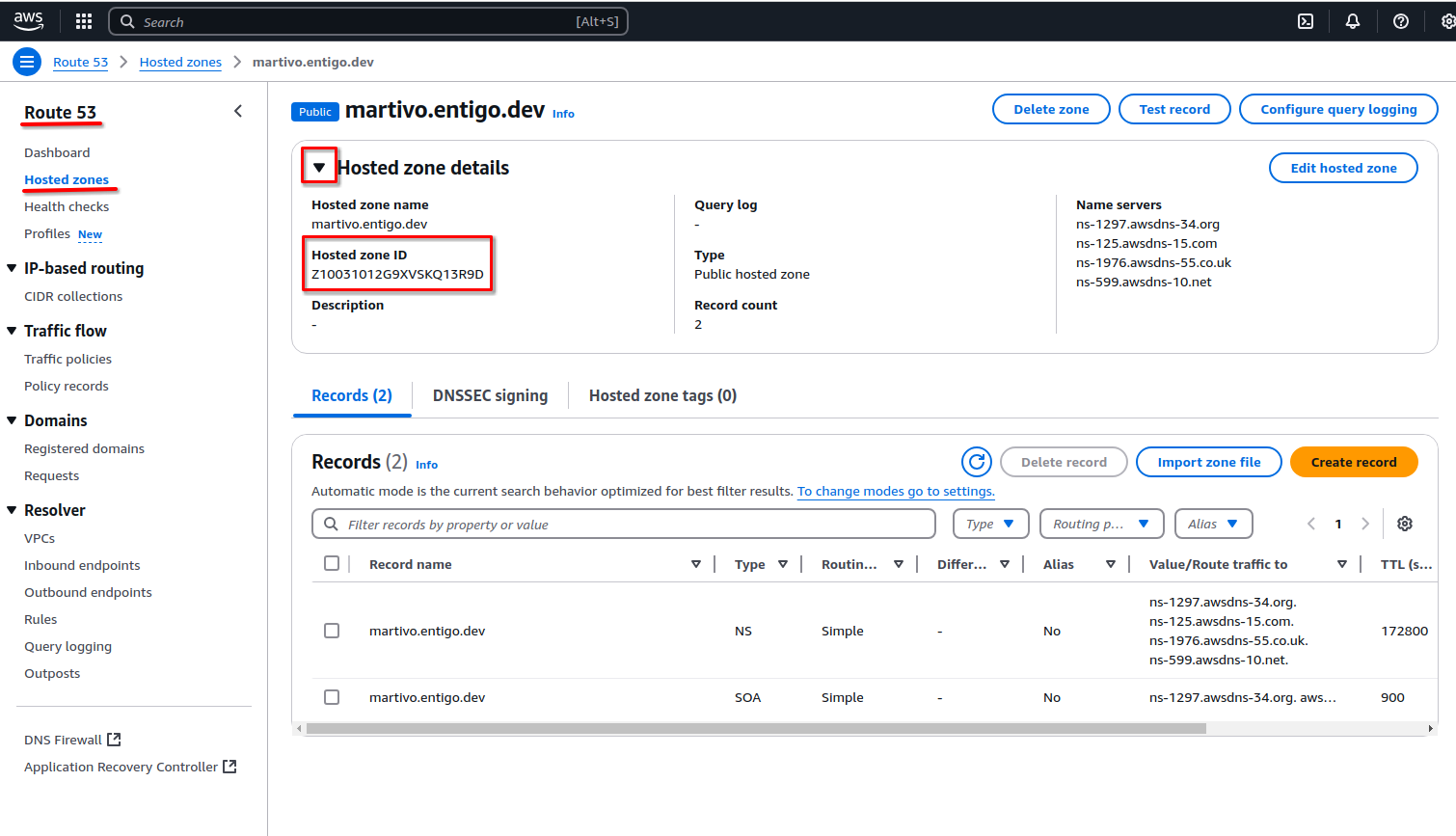Open Registered domains
The width and height of the screenshot is (1456, 836).
coord(84,448)
